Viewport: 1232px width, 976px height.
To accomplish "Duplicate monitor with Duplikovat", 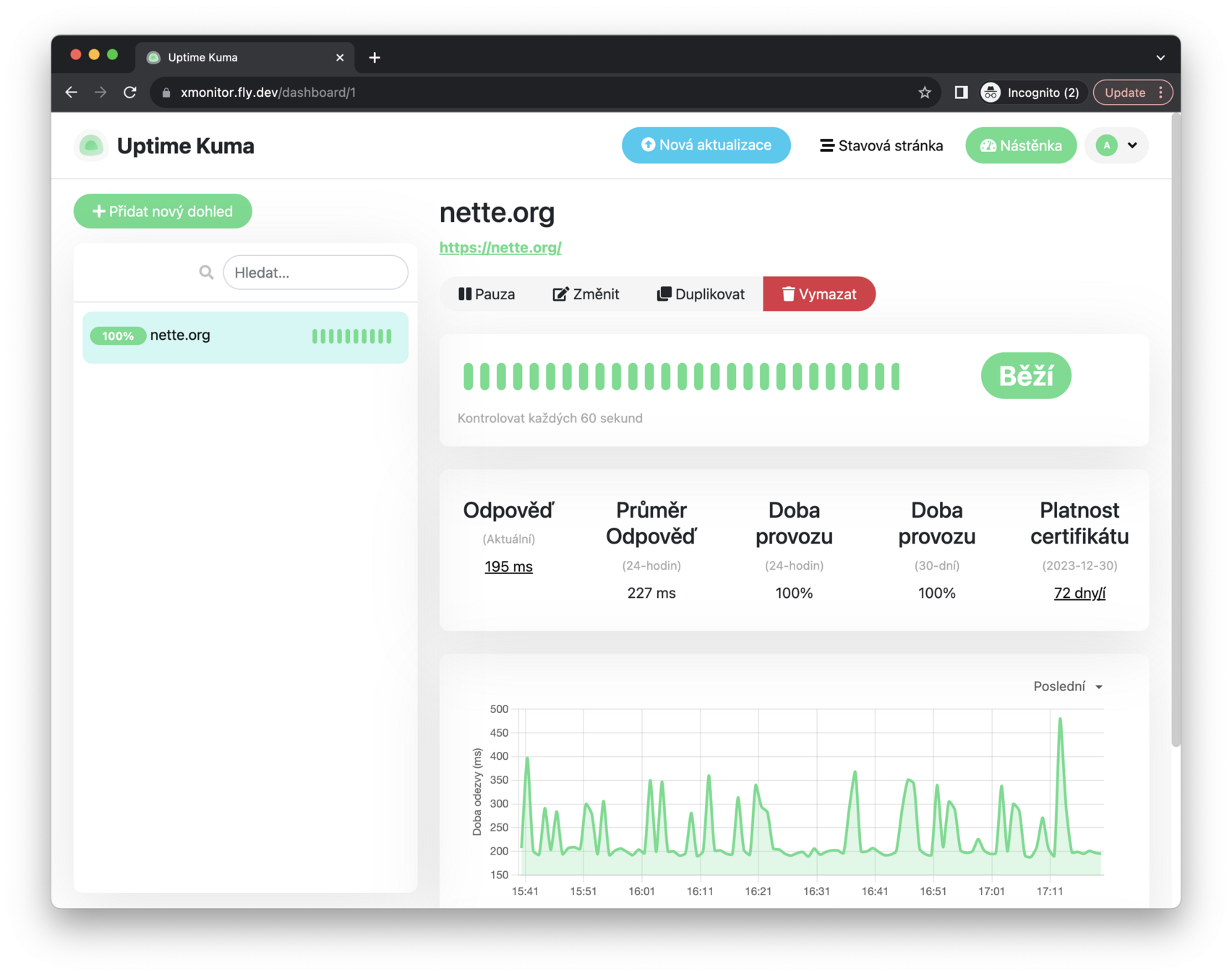I will tap(701, 294).
